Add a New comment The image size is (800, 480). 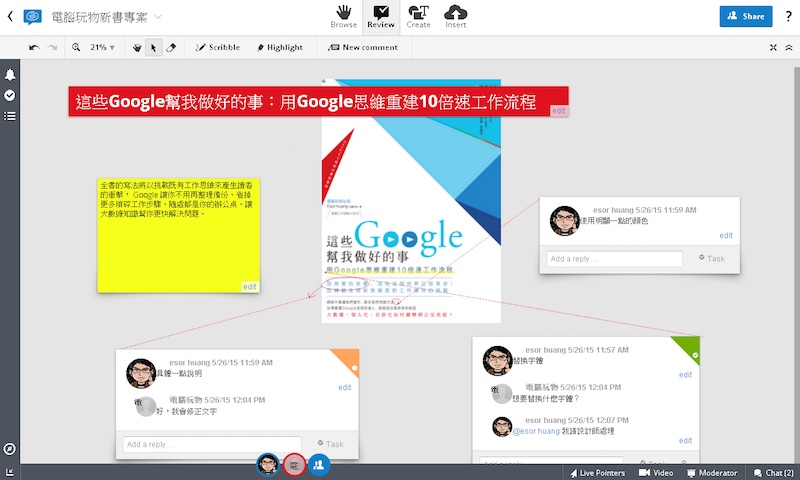363,47
